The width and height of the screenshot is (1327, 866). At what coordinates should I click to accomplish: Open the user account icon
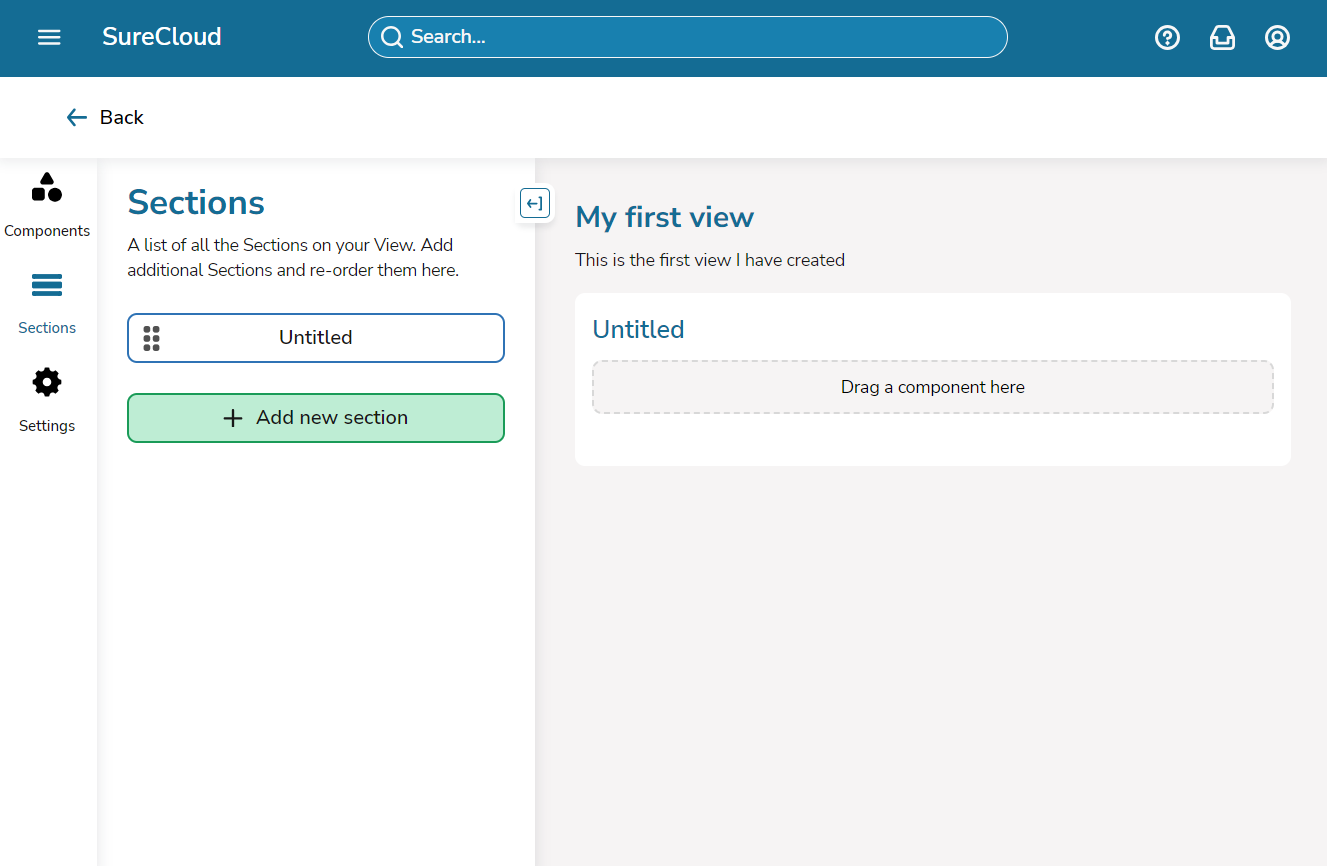(1277, 37)
